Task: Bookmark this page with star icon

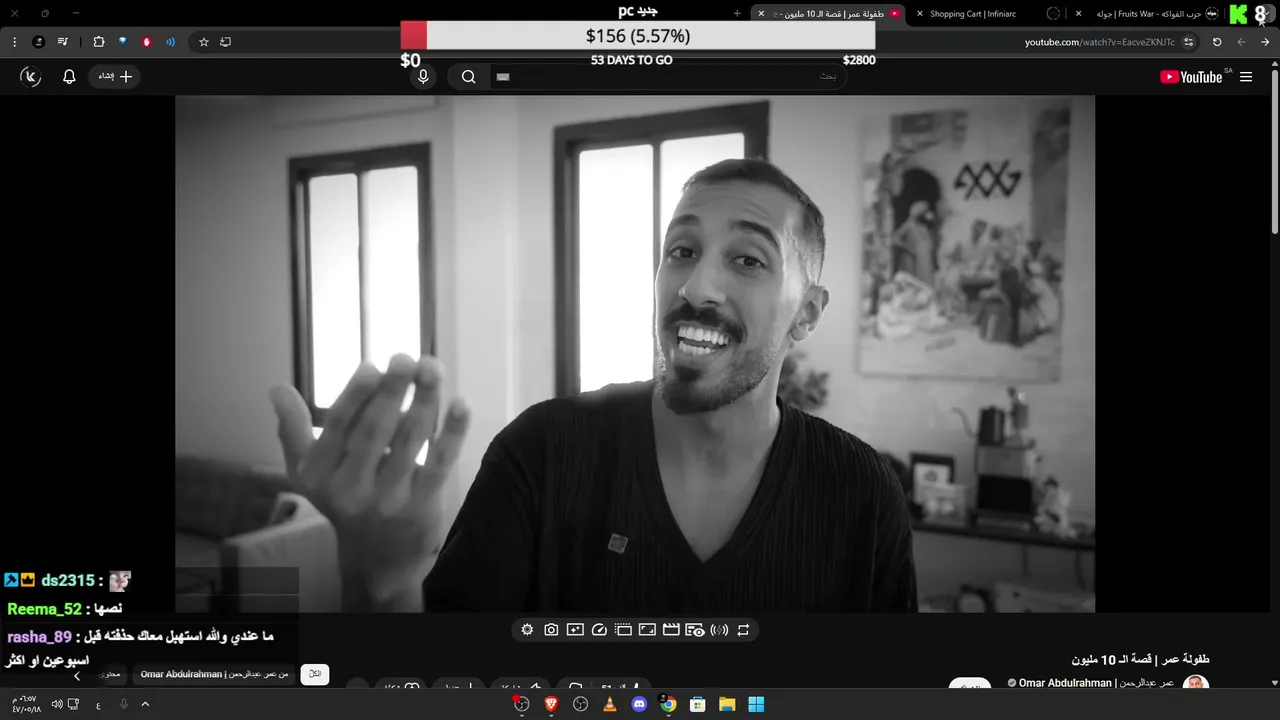Action: (x=204, y=42)
